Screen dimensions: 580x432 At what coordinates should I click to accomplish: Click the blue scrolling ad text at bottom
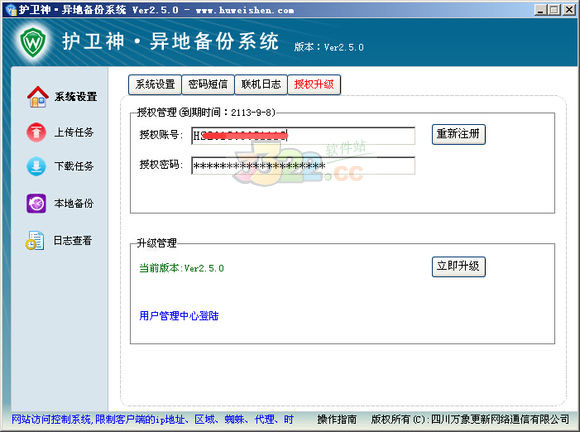tap(152, 419)
